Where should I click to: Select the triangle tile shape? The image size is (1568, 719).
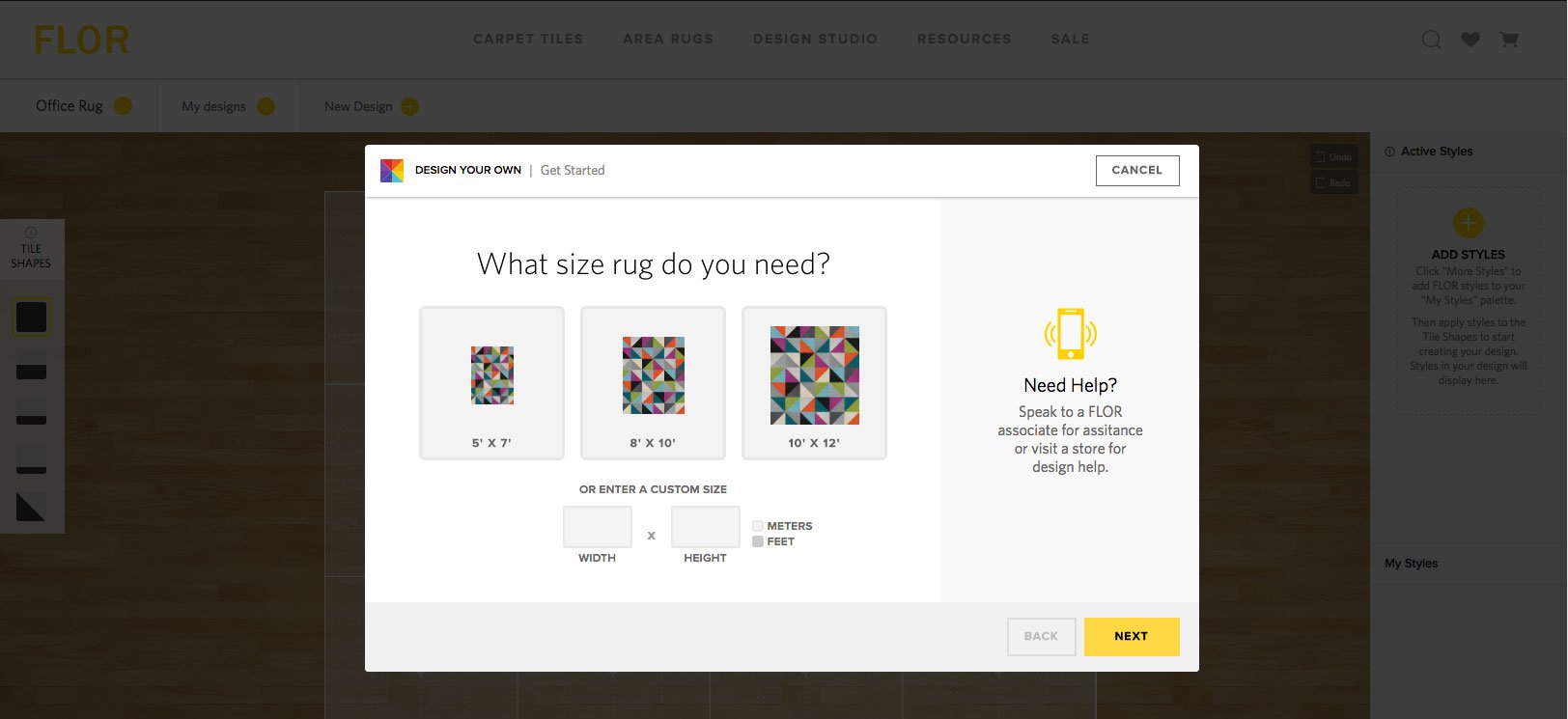point(31,507)
